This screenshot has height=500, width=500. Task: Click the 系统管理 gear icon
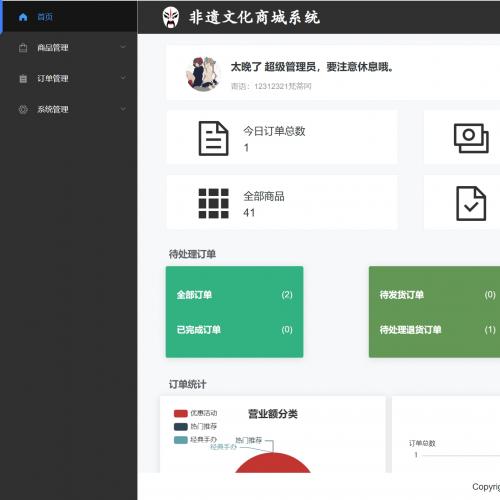[x=23, y=109]
